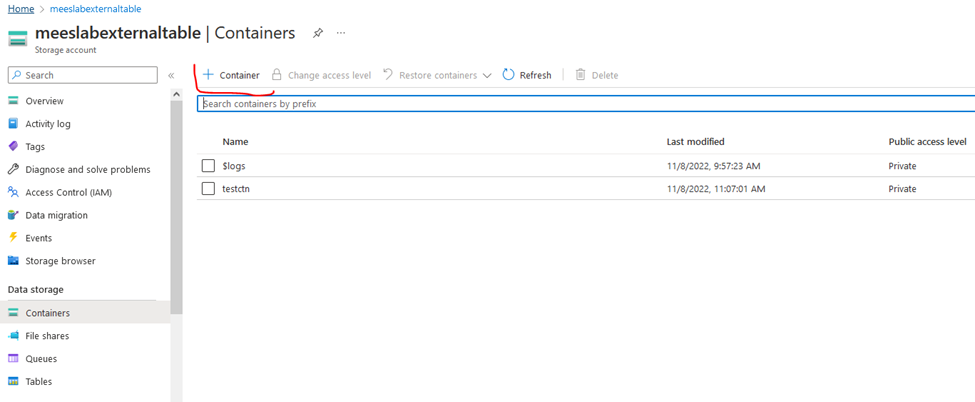Screen dimensions: 975x402
Task: Click the sidebar vertical scrollbar thumb
Action: [x=177, y=207]
